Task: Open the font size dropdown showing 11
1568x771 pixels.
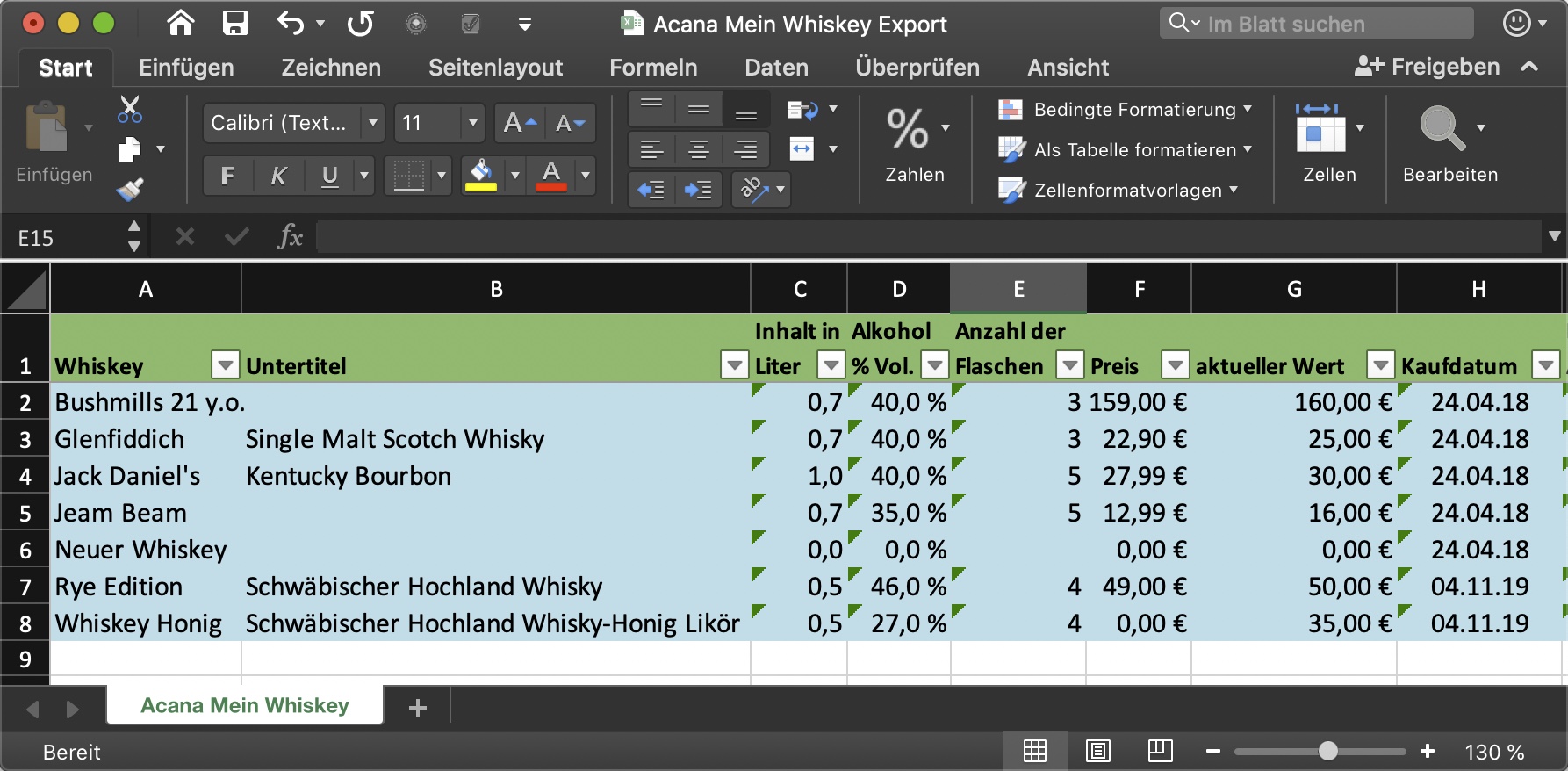Action: pos(472,123)
